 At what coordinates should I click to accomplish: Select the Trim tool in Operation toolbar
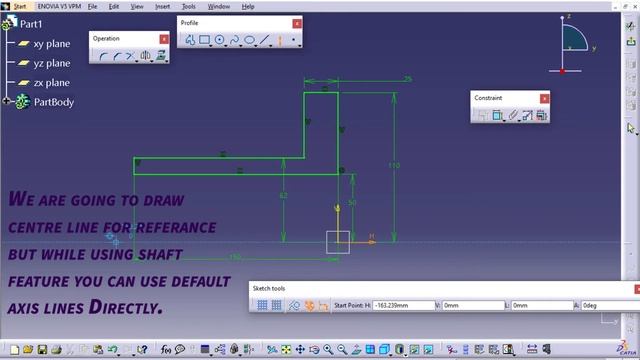click(130, 56)
